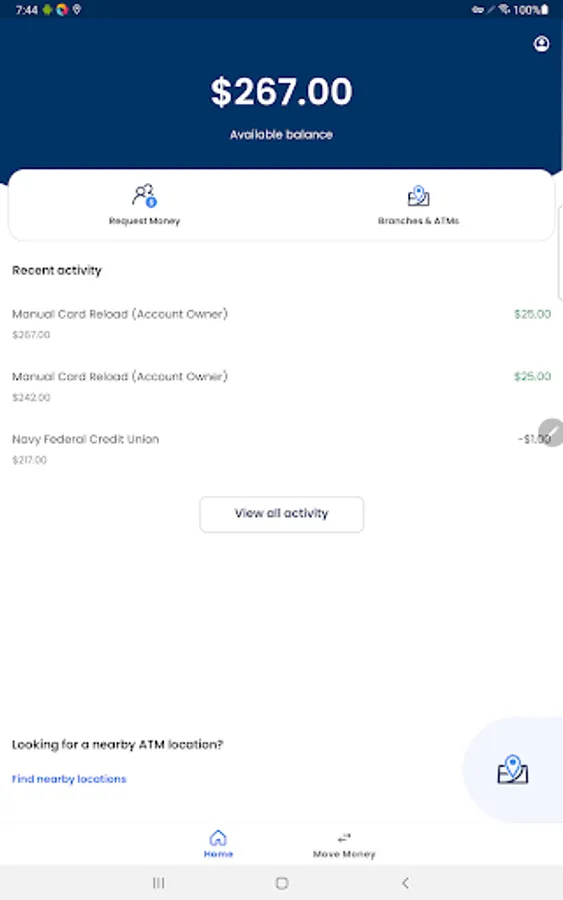Open first Manual Card Reload transaction
This screenshot has width=563, height=900.
(x=281, y=324)
